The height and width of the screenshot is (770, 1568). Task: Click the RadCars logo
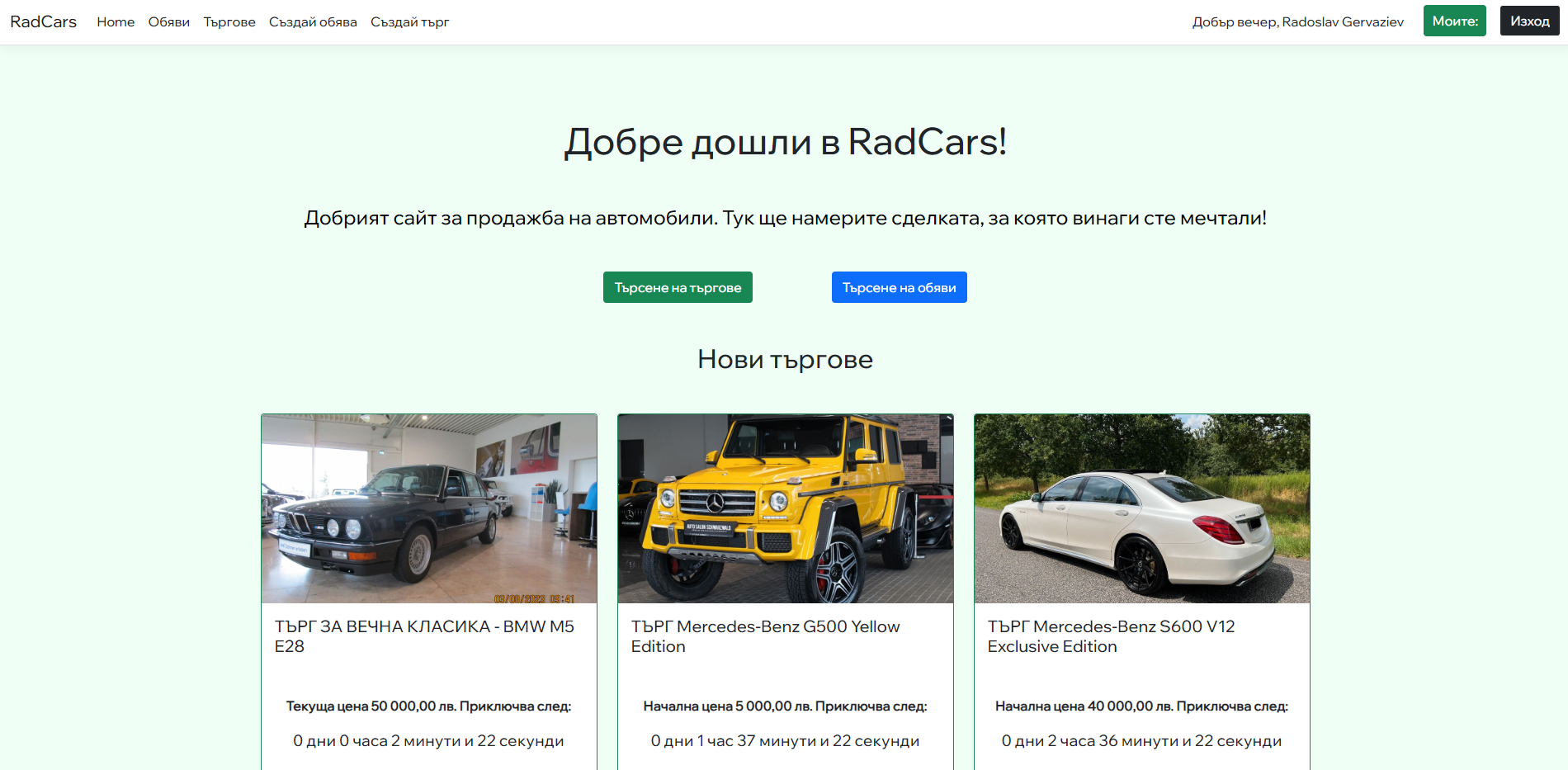42,21
